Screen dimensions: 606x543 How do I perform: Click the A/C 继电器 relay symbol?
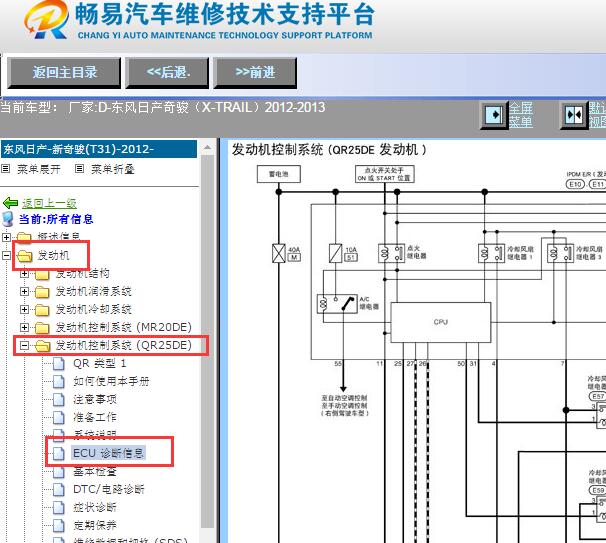point(337,304)
